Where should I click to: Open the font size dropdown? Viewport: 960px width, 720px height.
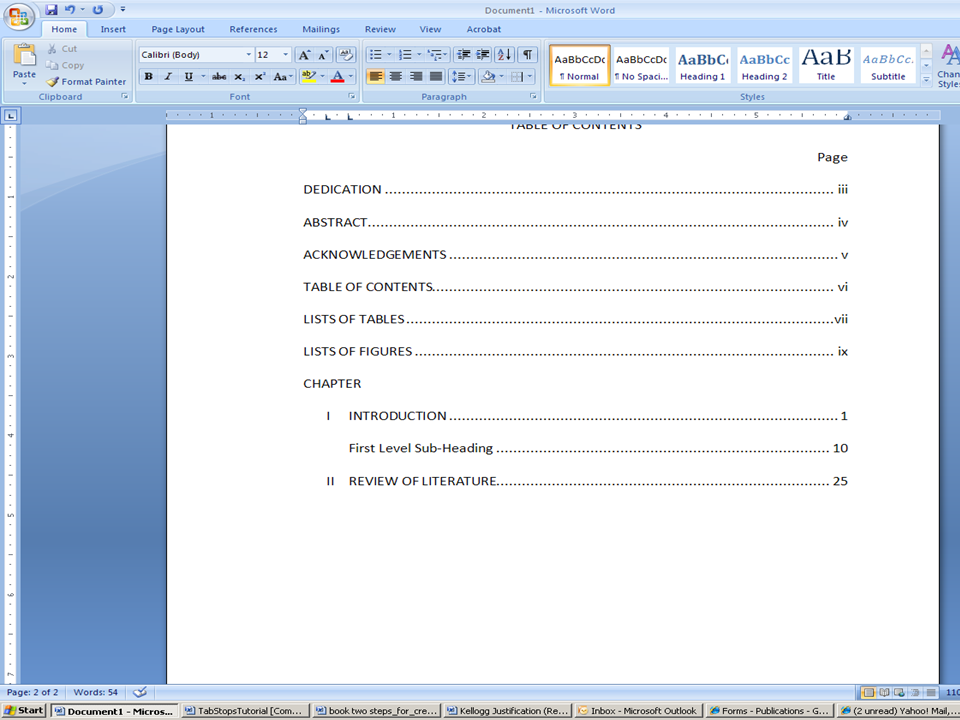point(285,55)
